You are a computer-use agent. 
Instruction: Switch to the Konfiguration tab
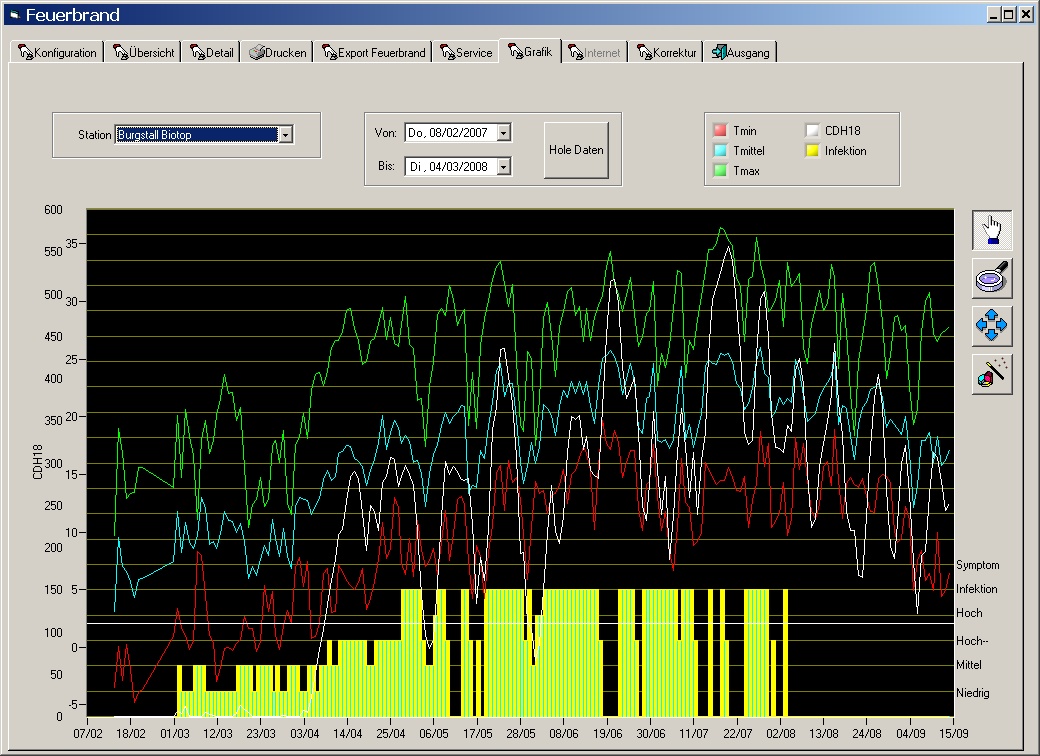[x=57, y=53]
